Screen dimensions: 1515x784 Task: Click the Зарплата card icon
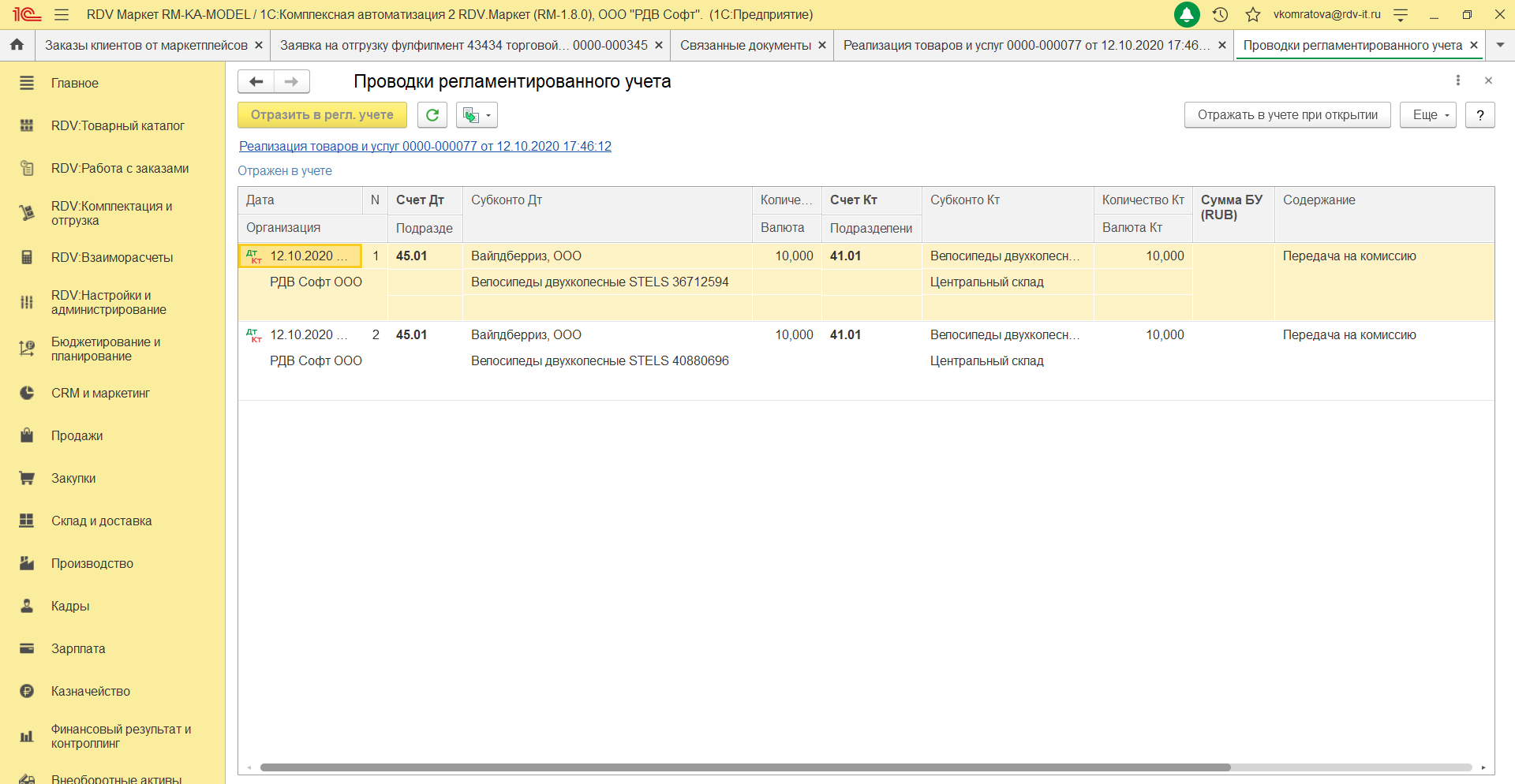(x=27, y=648)
